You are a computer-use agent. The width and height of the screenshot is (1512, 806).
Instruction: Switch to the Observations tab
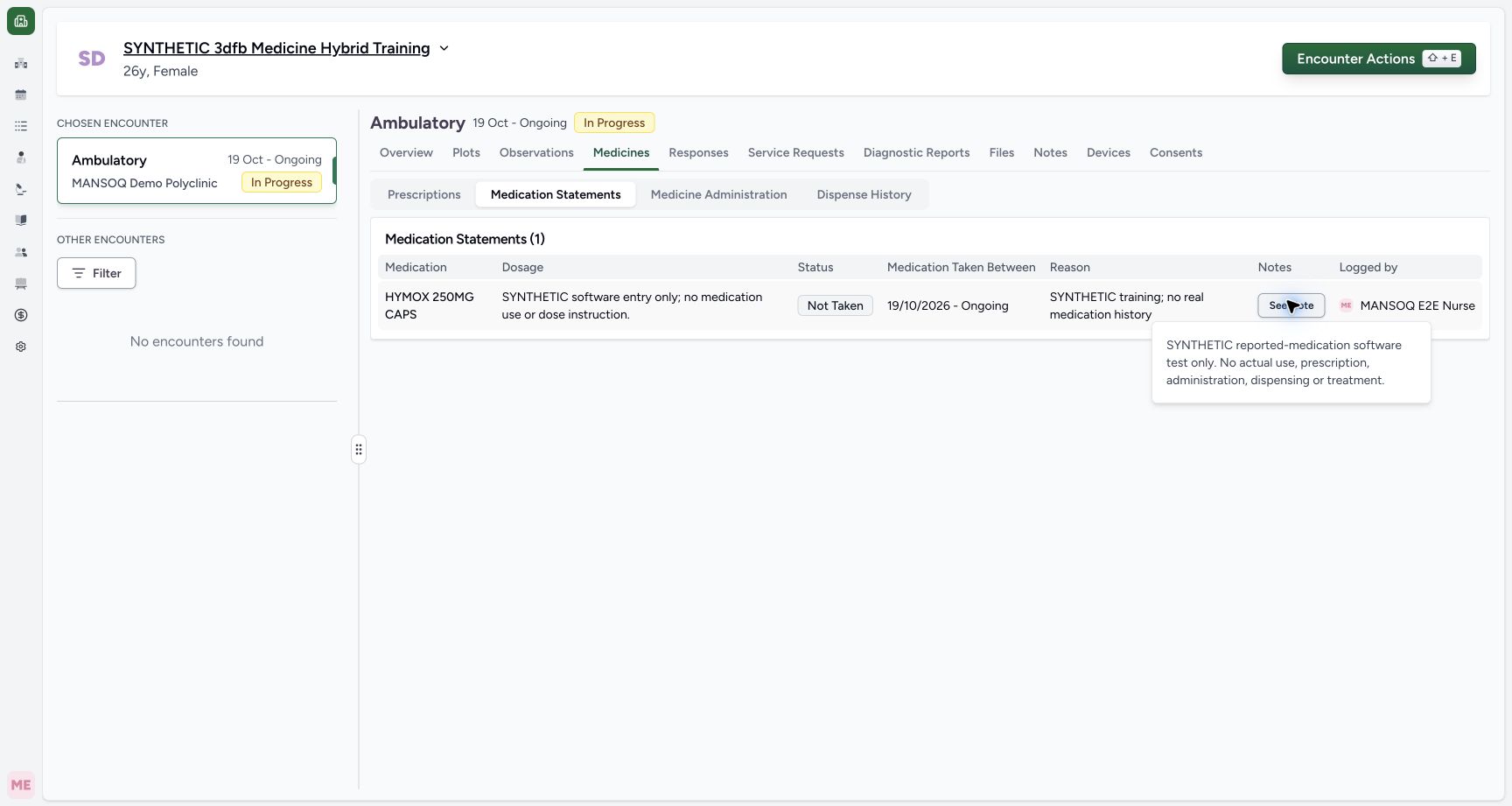coord(536,152)
